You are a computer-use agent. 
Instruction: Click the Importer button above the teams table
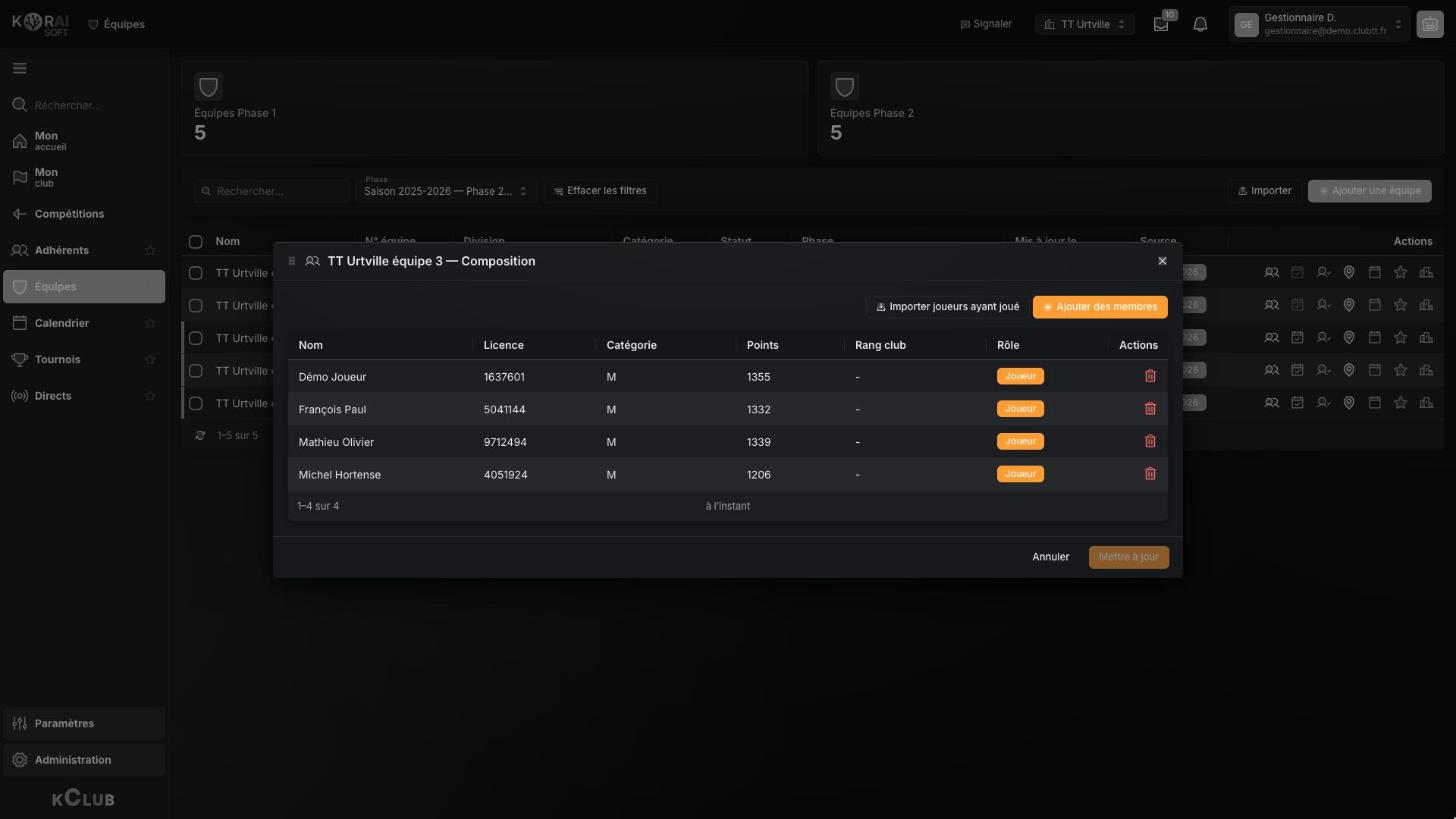[1265, 190]
